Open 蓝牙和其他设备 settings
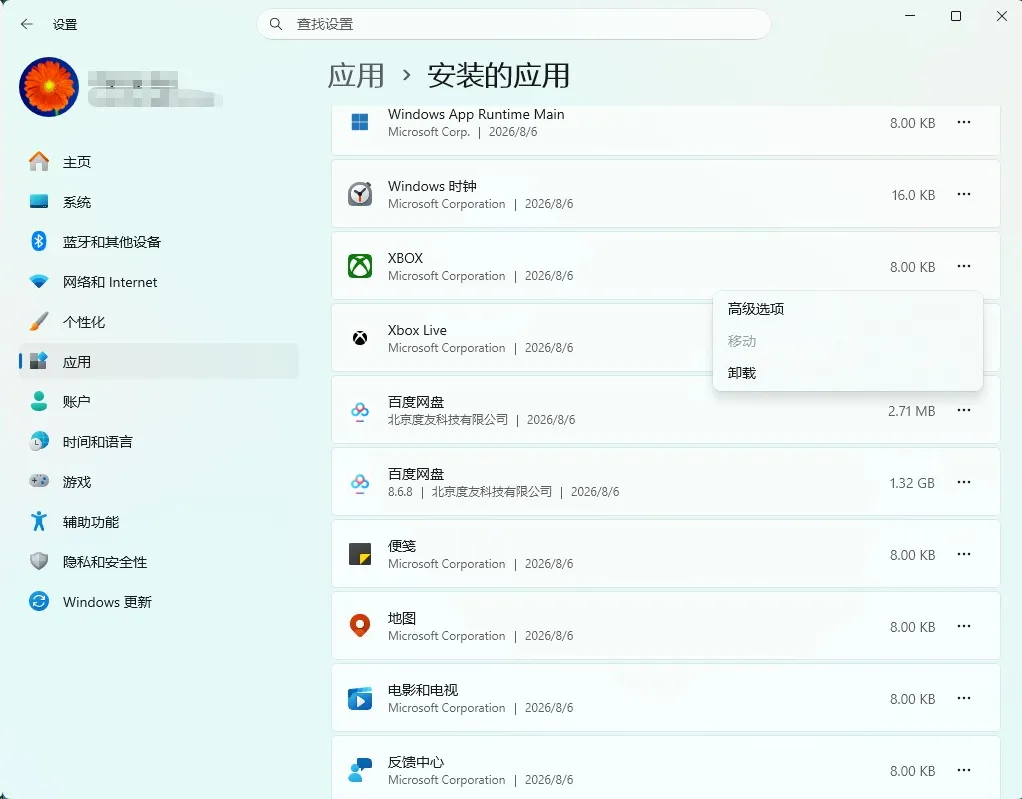This screenshot has height=799, width=1022. click(158, 242)
